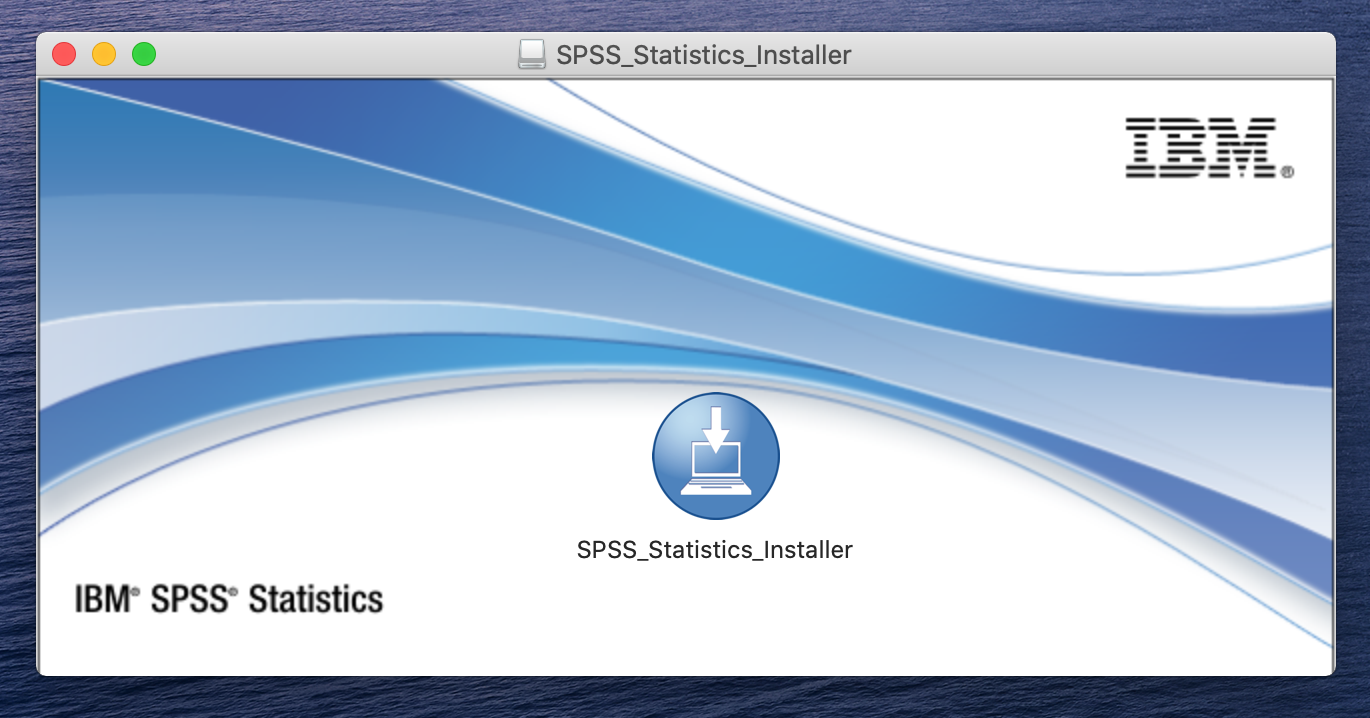The width and height of the screenshot is (1370, 718).
Task: Click the word Statistics in bottom-left branding
Action: (316, 600)
